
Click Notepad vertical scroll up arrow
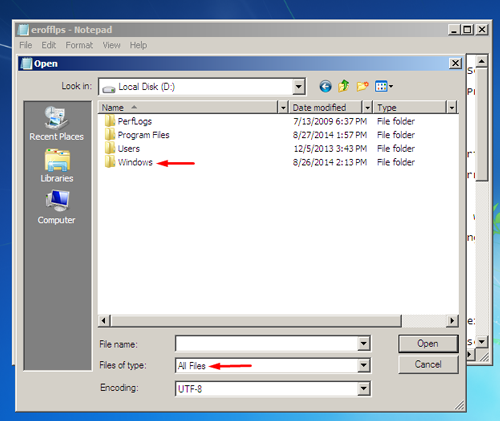click(482, 61)
